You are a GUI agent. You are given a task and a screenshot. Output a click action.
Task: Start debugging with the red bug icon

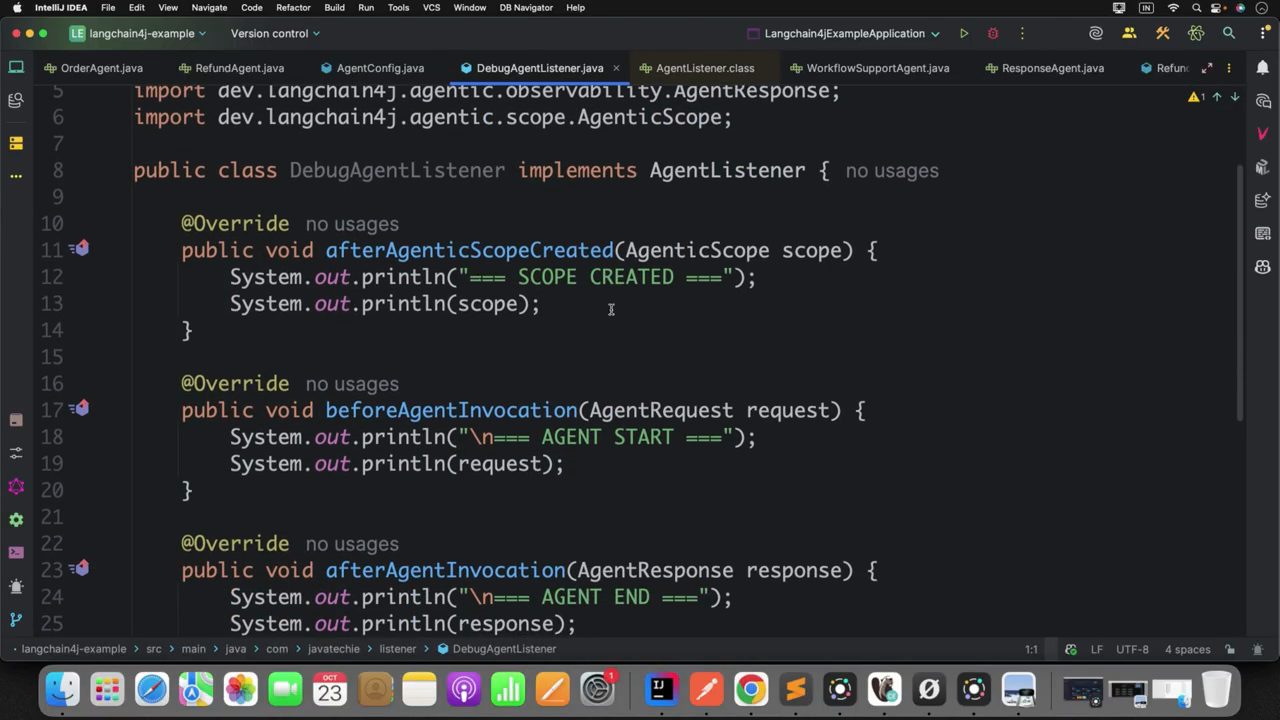click(993, 33)
